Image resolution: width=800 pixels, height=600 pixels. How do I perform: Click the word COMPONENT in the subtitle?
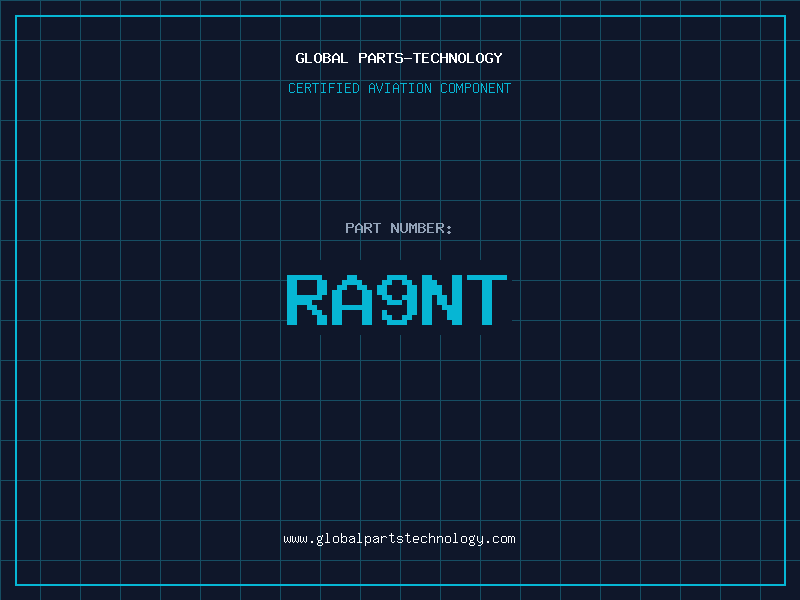coord(475,88)
